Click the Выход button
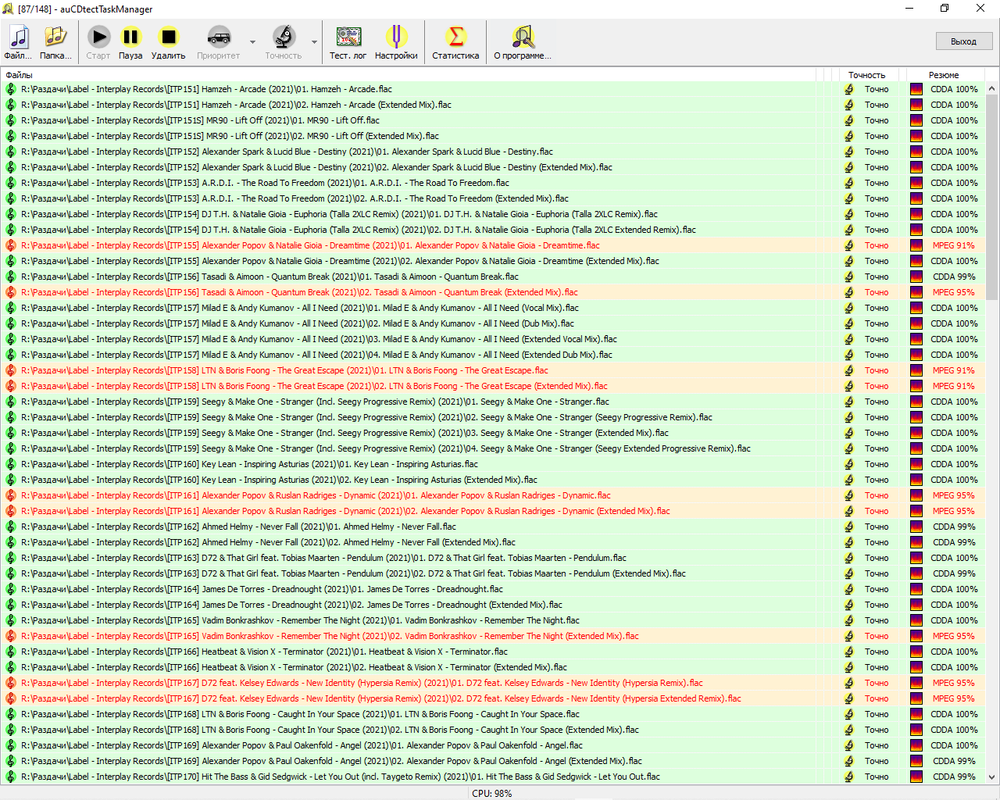Image resolution: width=1000 pixels, height=800 pixels. coord(963,41)
